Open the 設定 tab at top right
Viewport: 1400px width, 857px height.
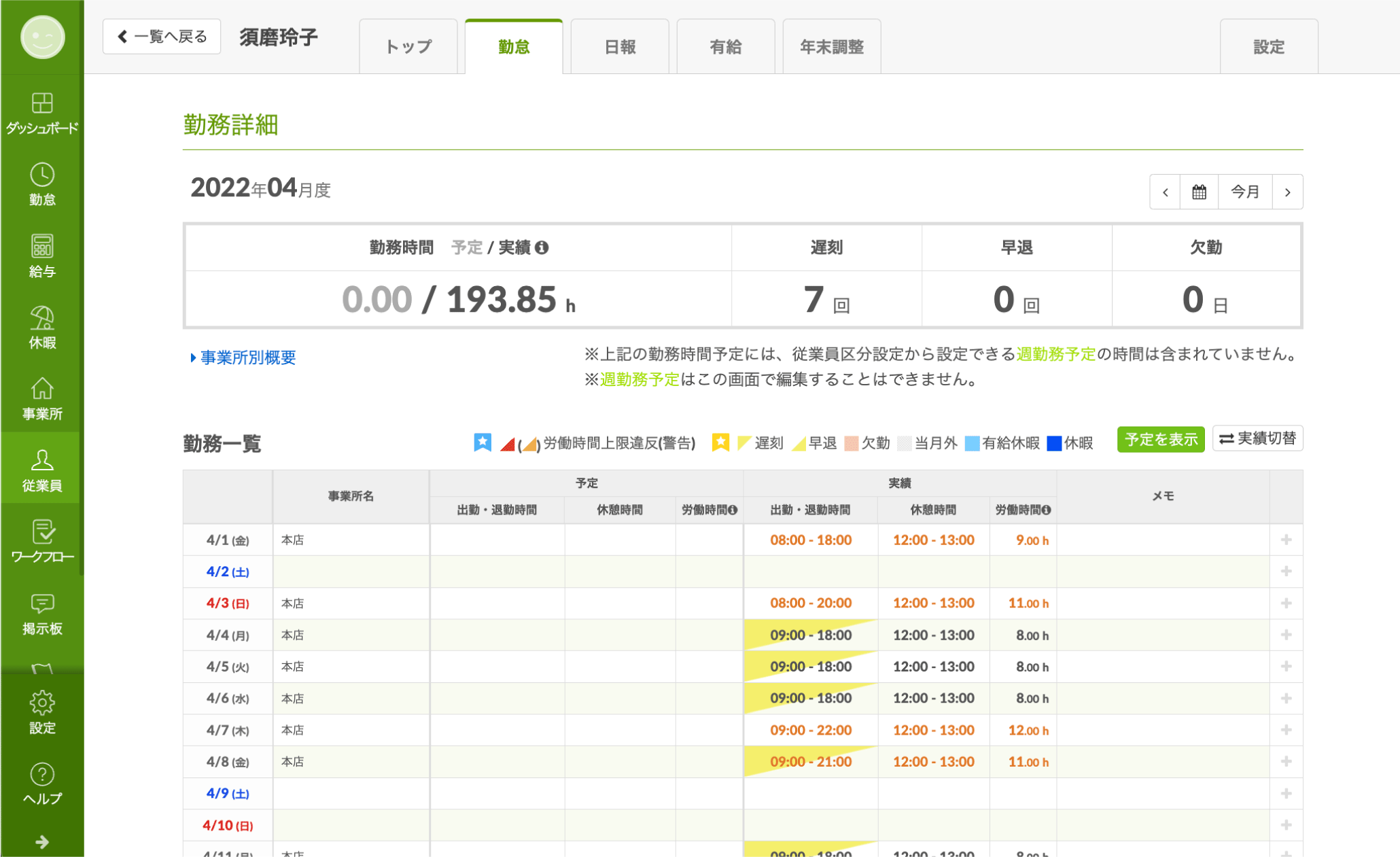(1269, 46)
